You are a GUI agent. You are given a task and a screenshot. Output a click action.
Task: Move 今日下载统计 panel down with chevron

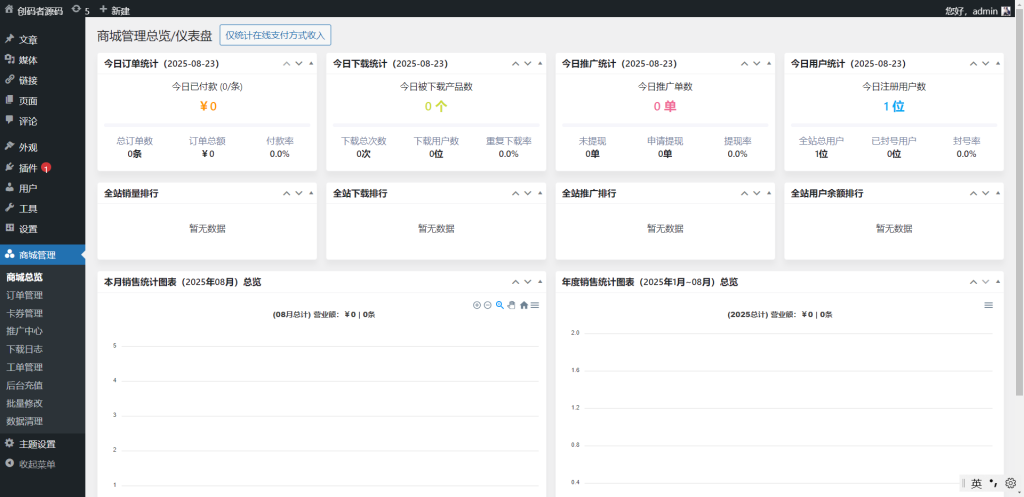[x=527, y=63]
